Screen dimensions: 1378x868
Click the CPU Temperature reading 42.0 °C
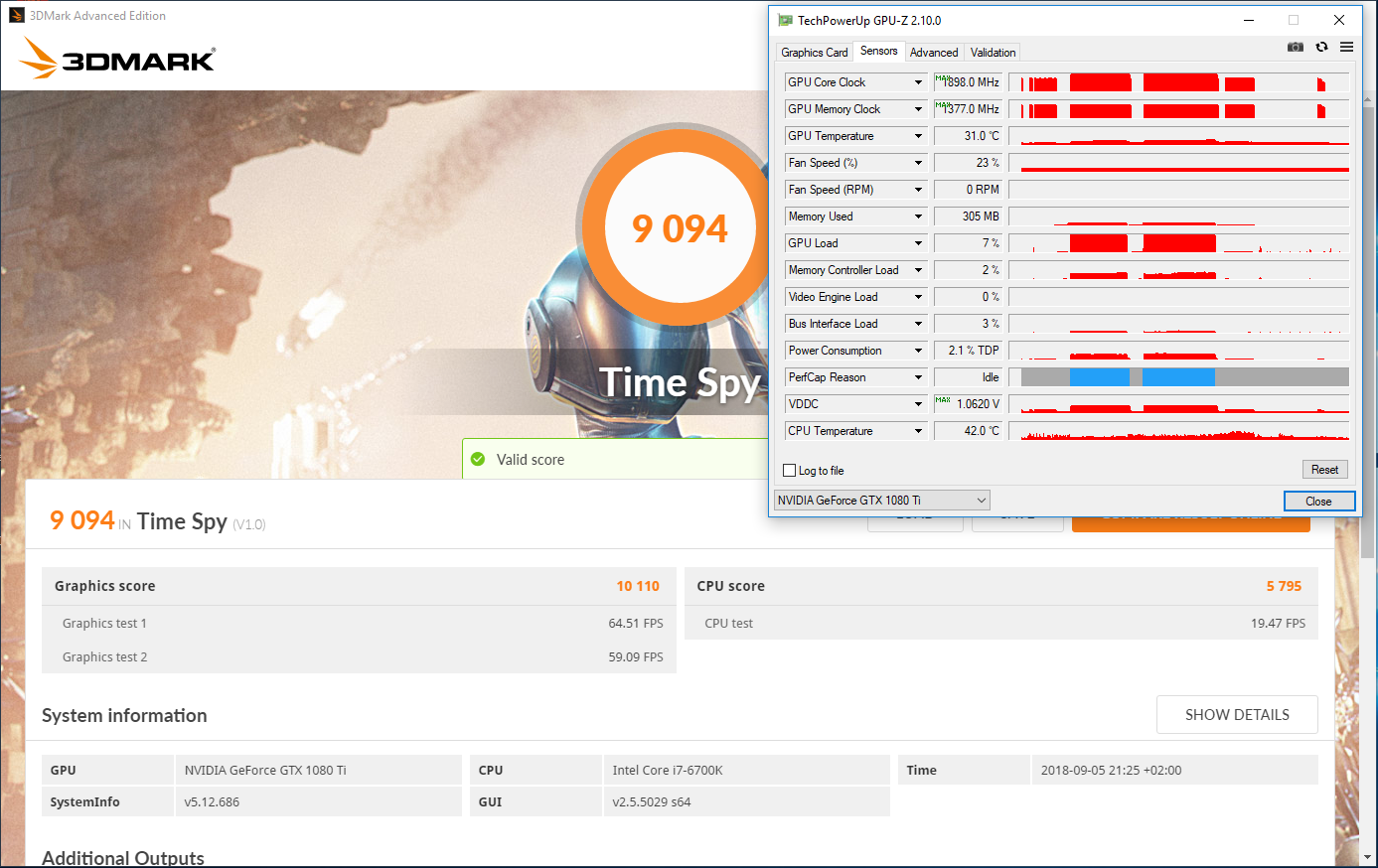click(x=969, y=431)
